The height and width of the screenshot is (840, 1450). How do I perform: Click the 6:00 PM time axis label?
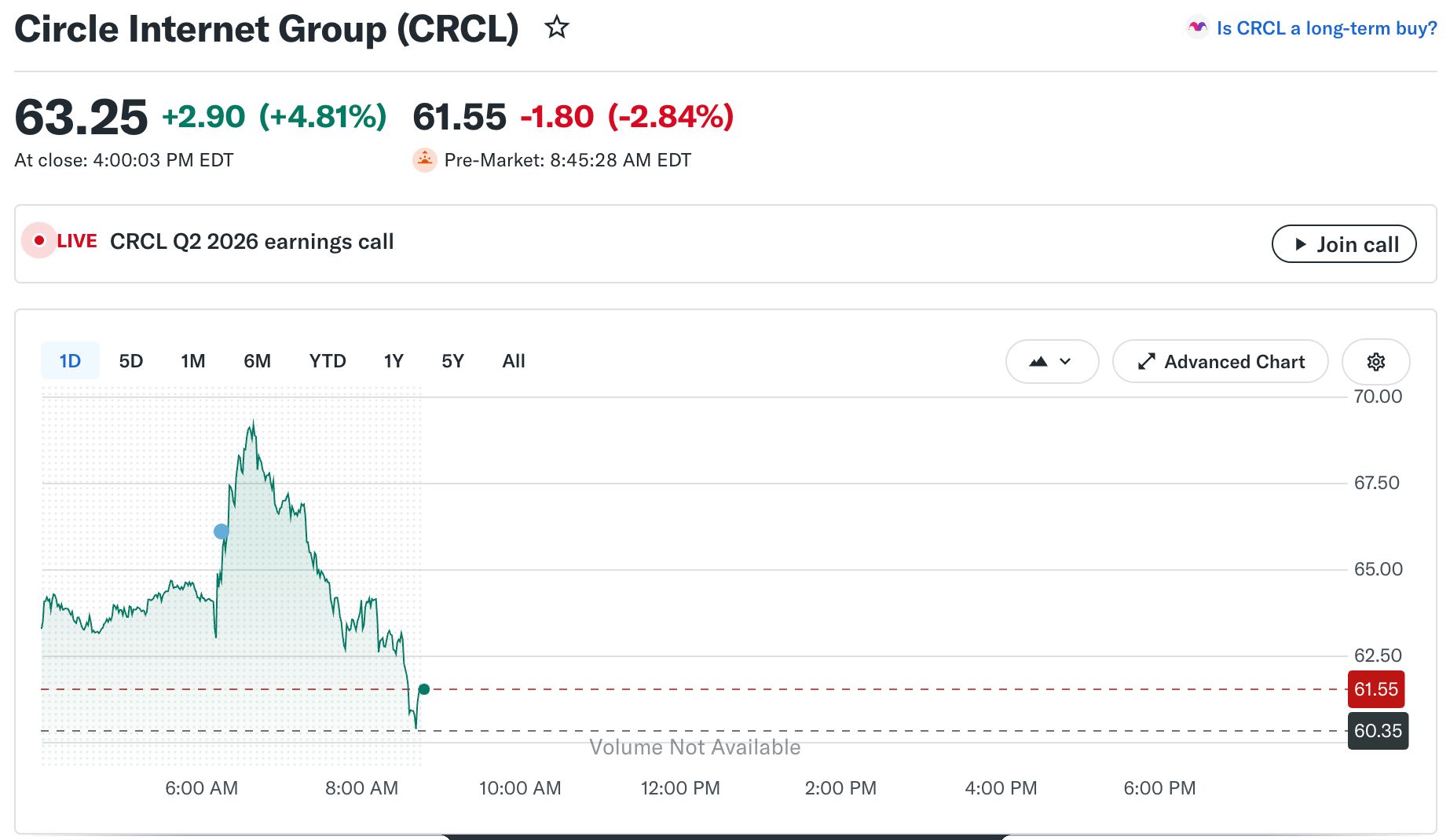pos(1159,788)
